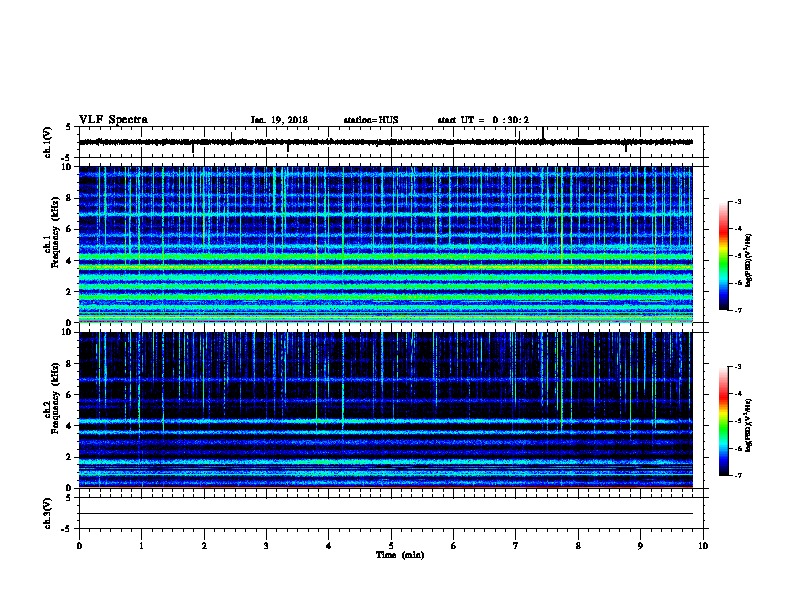Click the "2" tick on ch.2 frequency axis
This screenshot has height=612, width=792.
coord(69,457)
